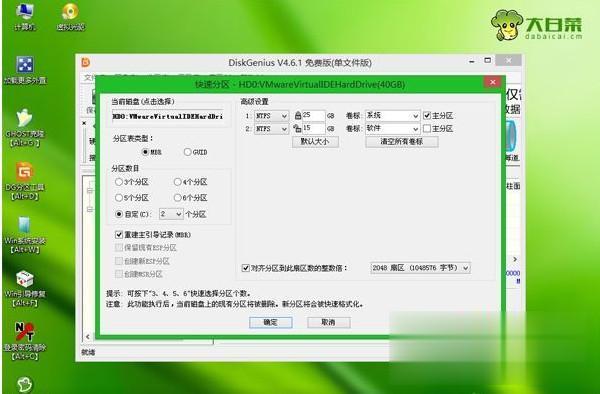Select the MBR partition table type
Screen dimensions: 600x394
pos(145,152)
